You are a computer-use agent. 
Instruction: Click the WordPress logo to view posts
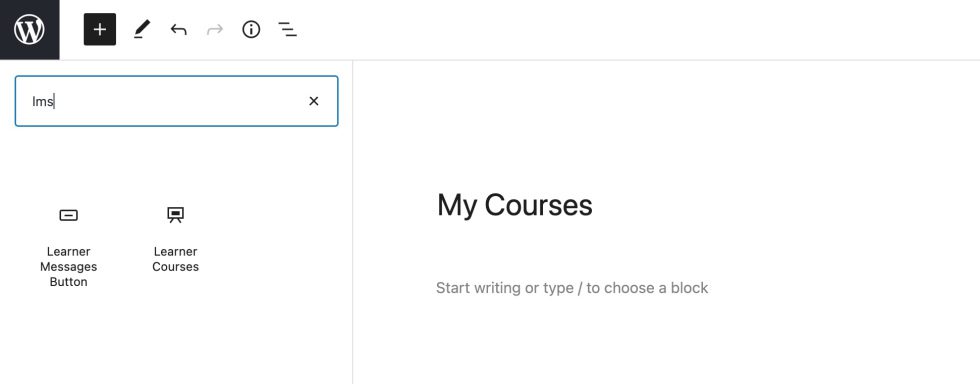coord(29,29)
